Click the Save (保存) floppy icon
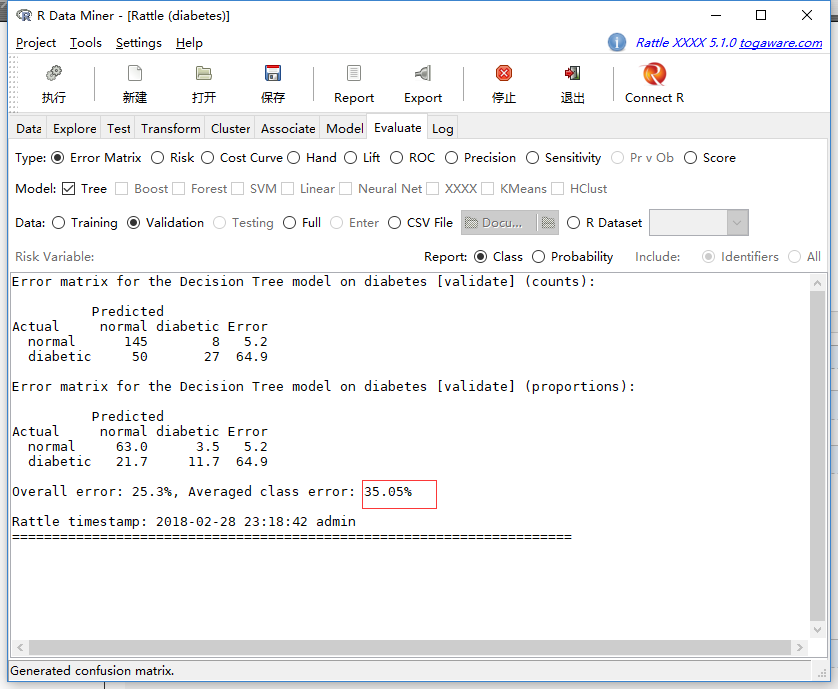This screenshot has width=838, height=689. click(273, 73)
